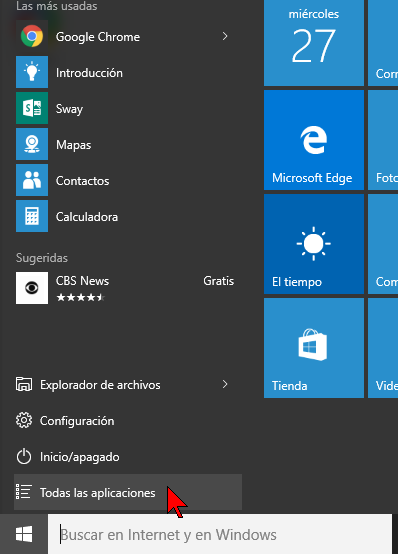Screen dimensions: 398x554
Task: Click Todas las aplicaciones text
Action: 98,493
